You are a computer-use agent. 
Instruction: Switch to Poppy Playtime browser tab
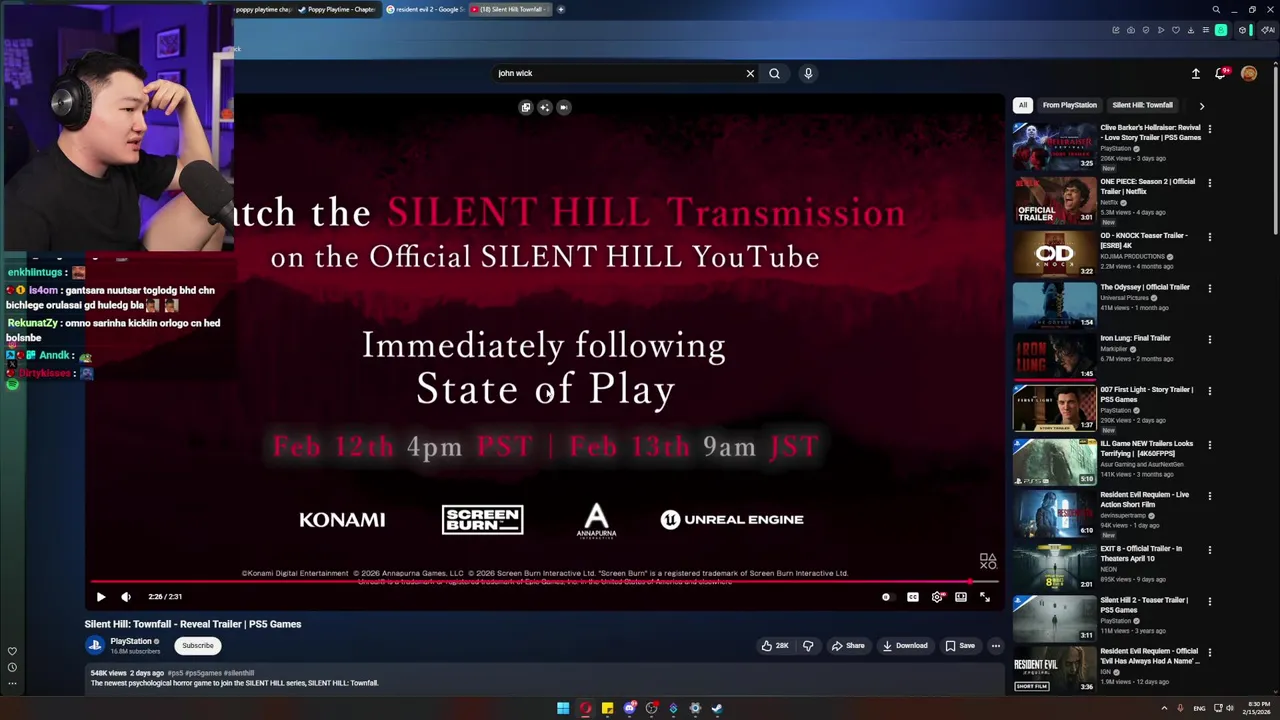click(x=337, y=9)
